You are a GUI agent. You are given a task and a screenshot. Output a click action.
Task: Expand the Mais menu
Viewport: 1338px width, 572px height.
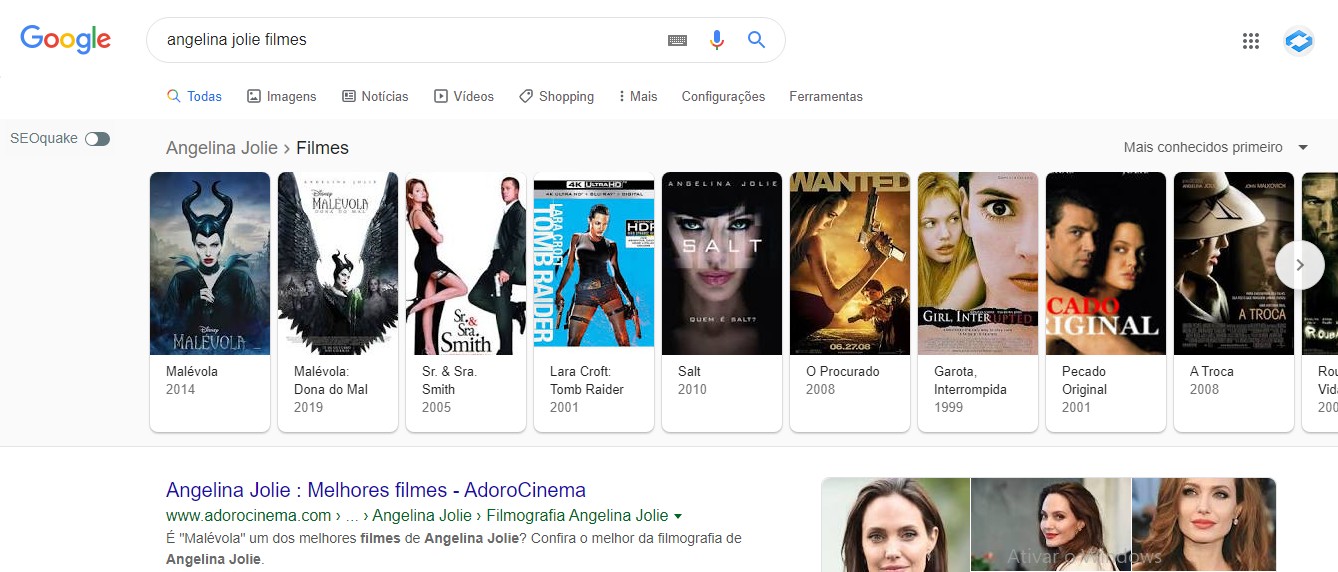click(638, 97)
